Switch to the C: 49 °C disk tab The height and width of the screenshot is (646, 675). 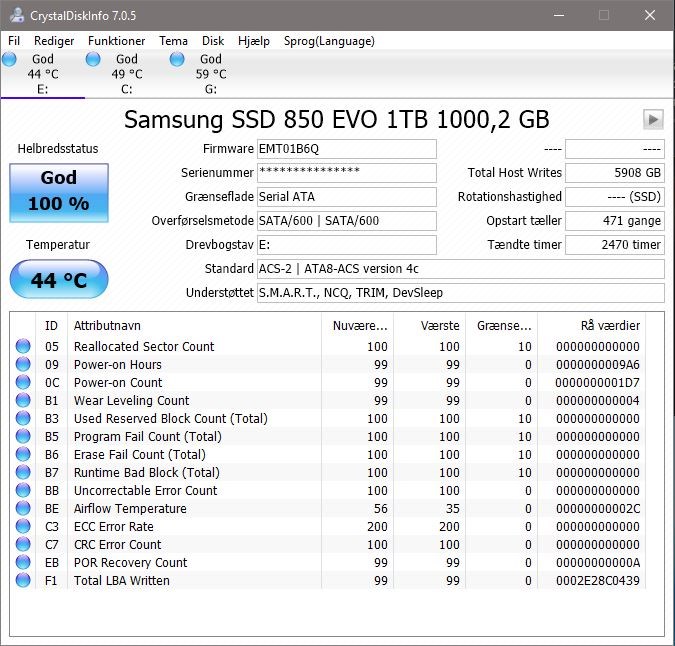[x=127, y=74]
